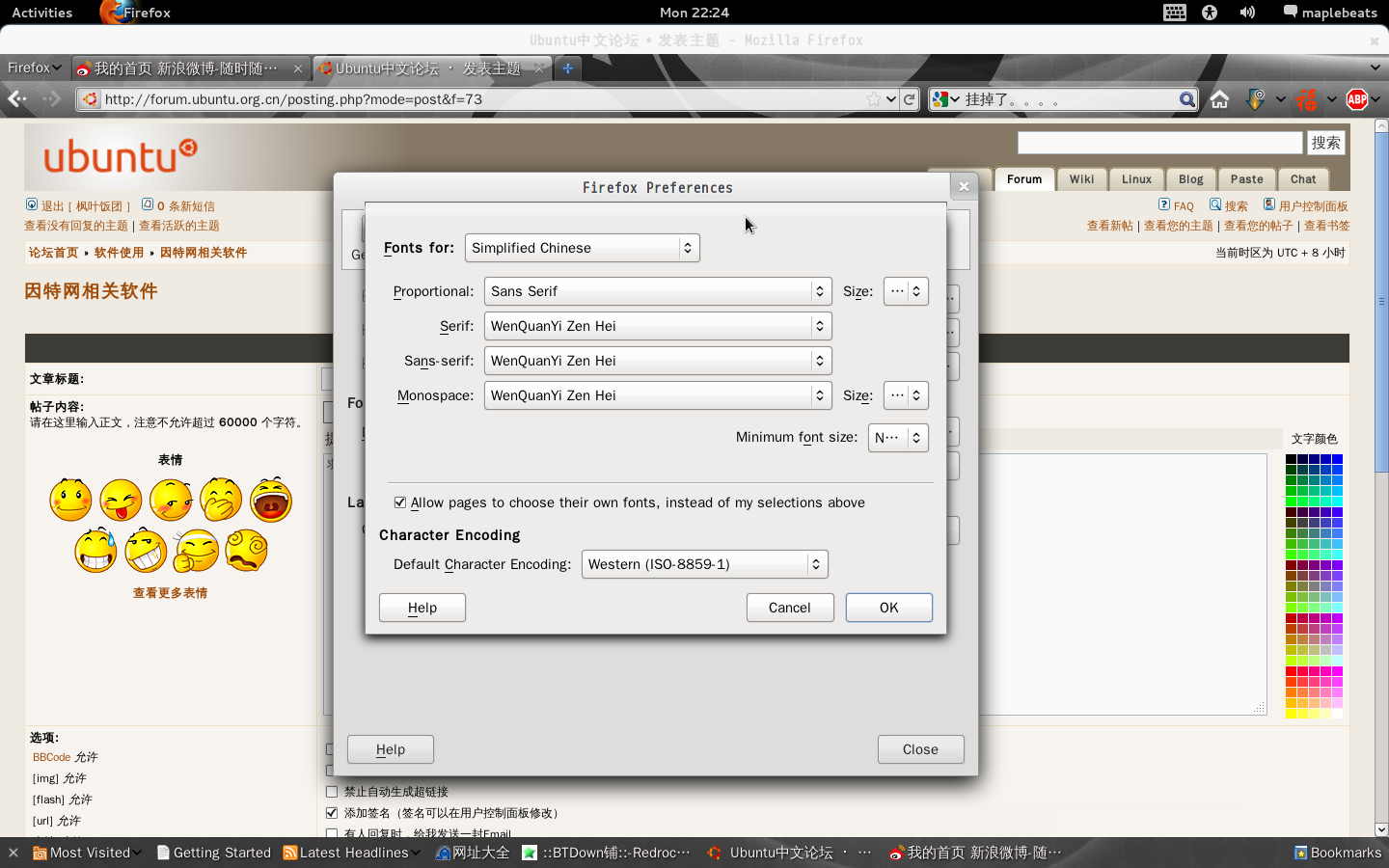This screenshot has height=868, width=1389.
Task: Click the keyboard input icon in top panel
Action: click(1175, 13)
